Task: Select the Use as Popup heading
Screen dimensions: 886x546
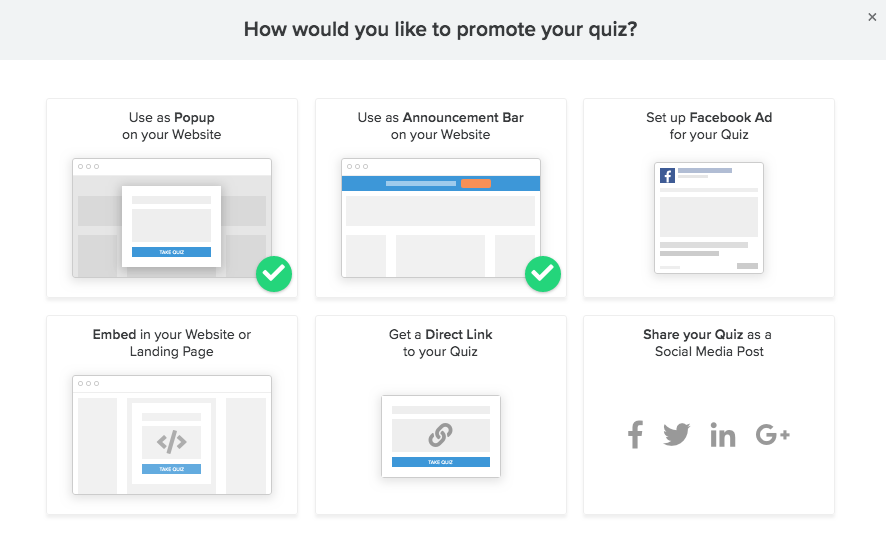Action: 175,126
